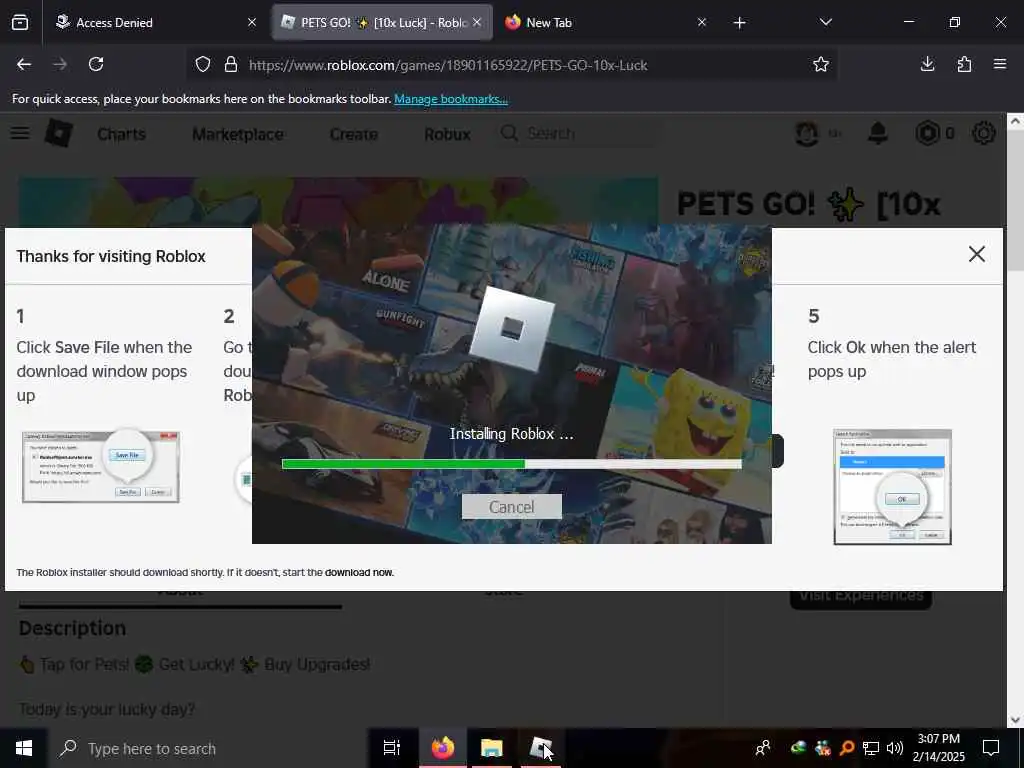Viewport: 1024px width, 768px height.
Task: Cancel the Roblox installation
Action: pyautogui.click(x=511, y=507)
